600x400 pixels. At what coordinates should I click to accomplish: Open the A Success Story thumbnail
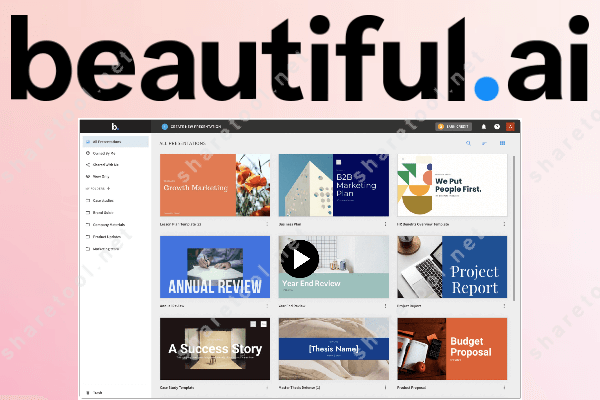pos(215,349)
